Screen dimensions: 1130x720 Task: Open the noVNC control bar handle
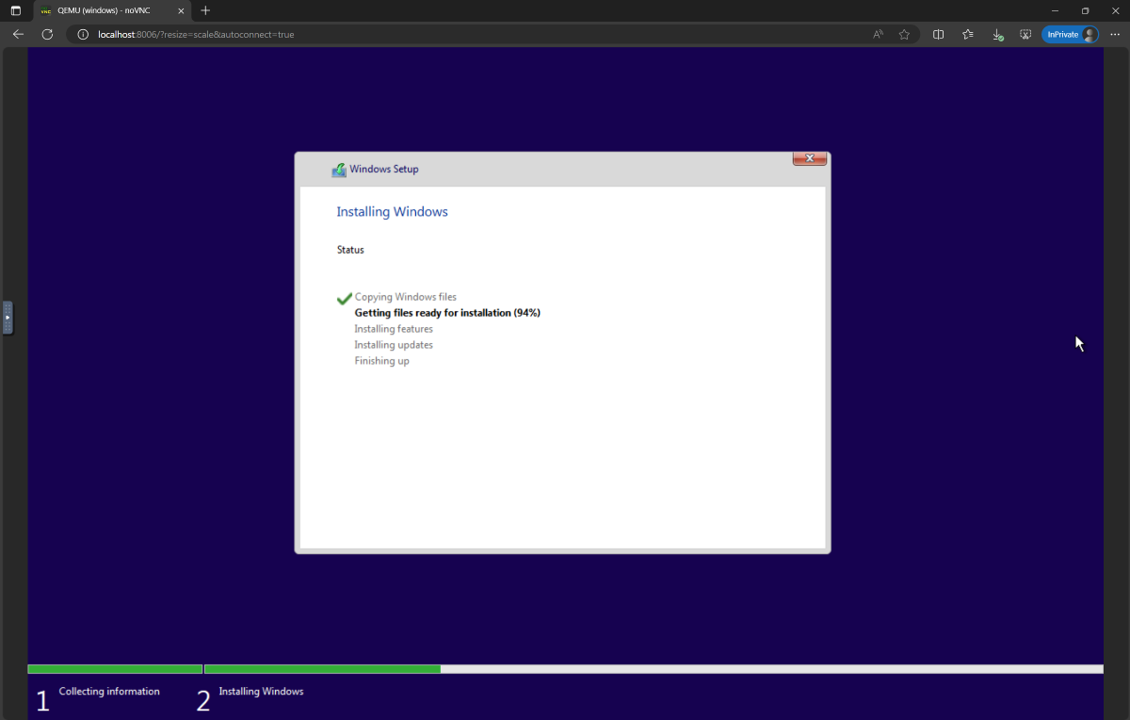tap(7, 318)
